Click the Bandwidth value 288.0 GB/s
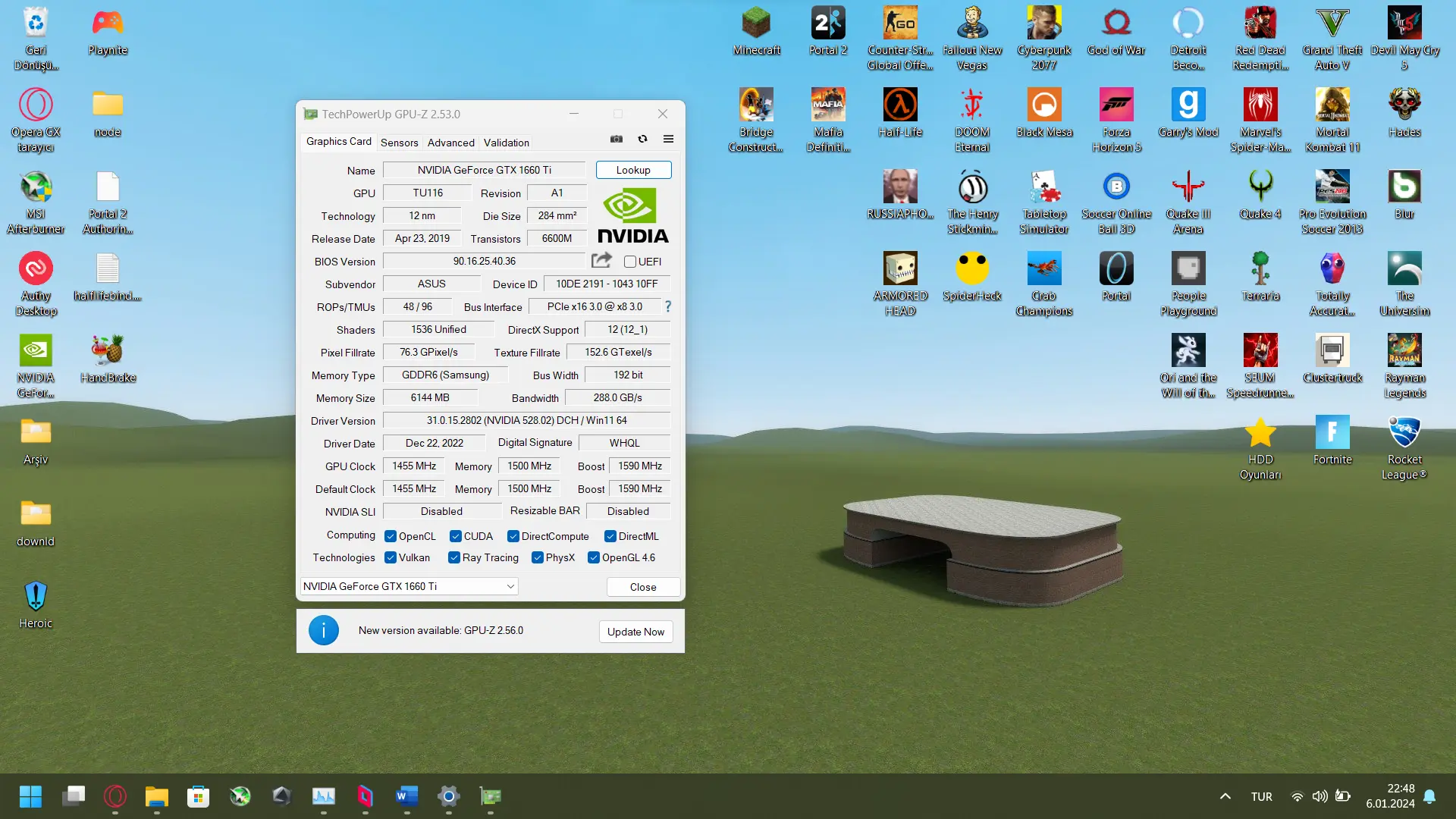Image resolution: width=1456 pixels, height=819 pixels. click(617, 397)
